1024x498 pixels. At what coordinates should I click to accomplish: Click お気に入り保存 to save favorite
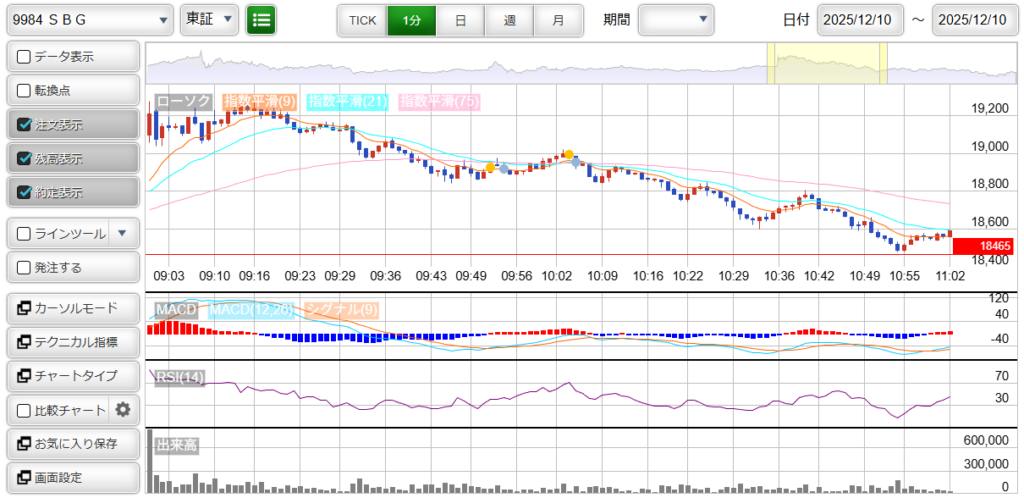(x=72, y=443)
